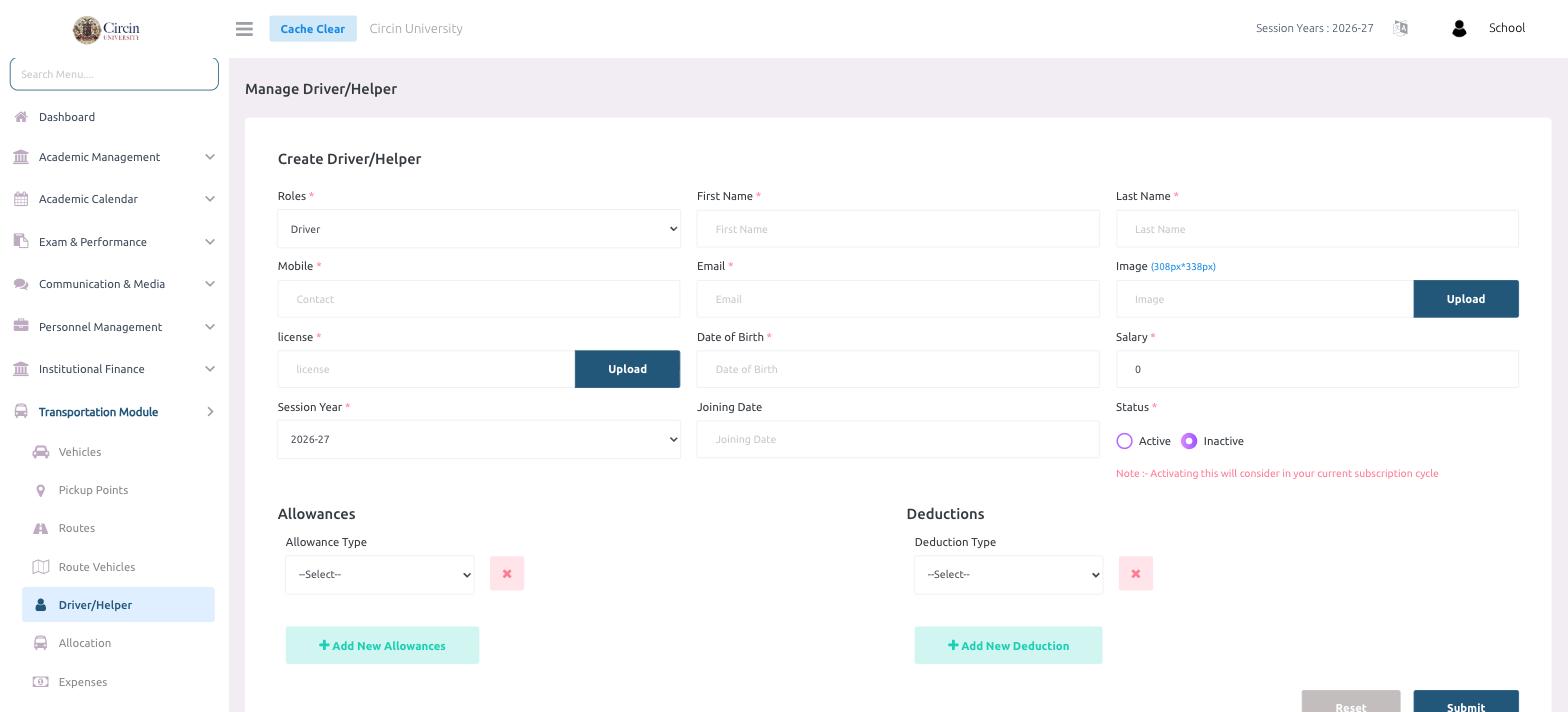Select the Active status radio button

1124,441
